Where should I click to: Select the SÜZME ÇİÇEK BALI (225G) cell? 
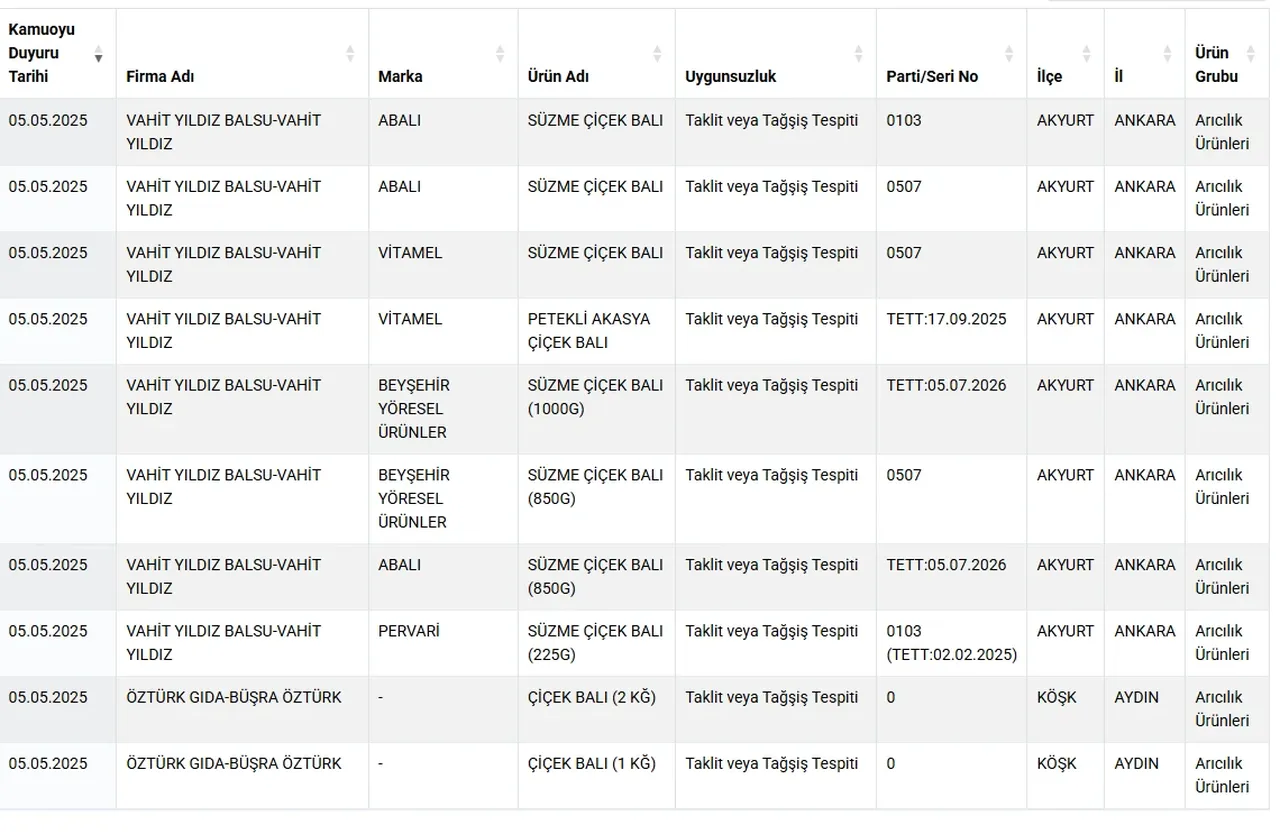pos(595,643)
